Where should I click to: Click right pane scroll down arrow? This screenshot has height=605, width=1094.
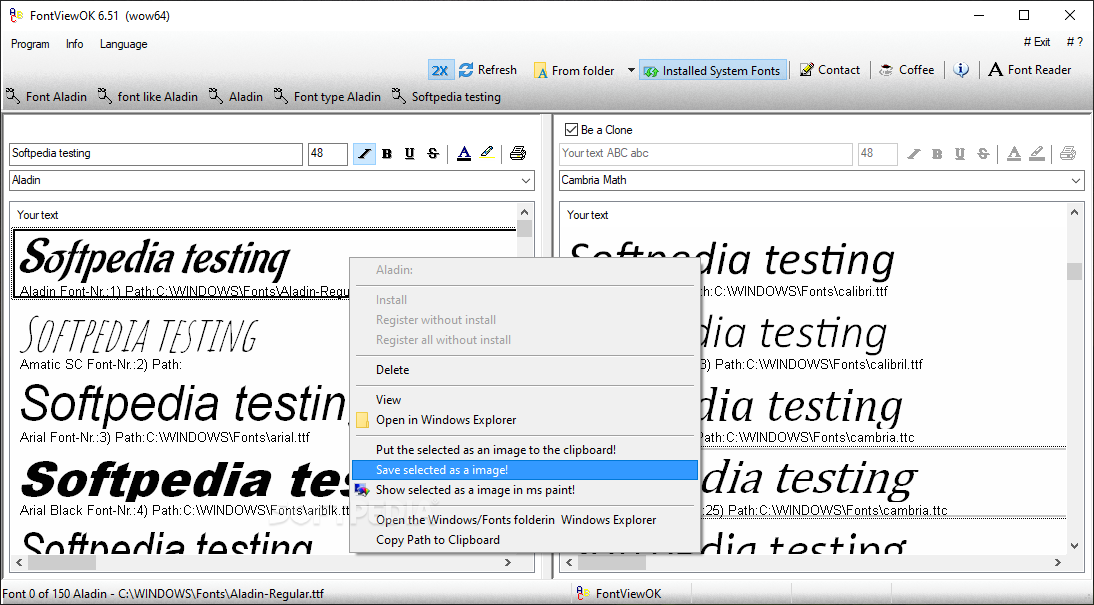tap(1074, 546)
